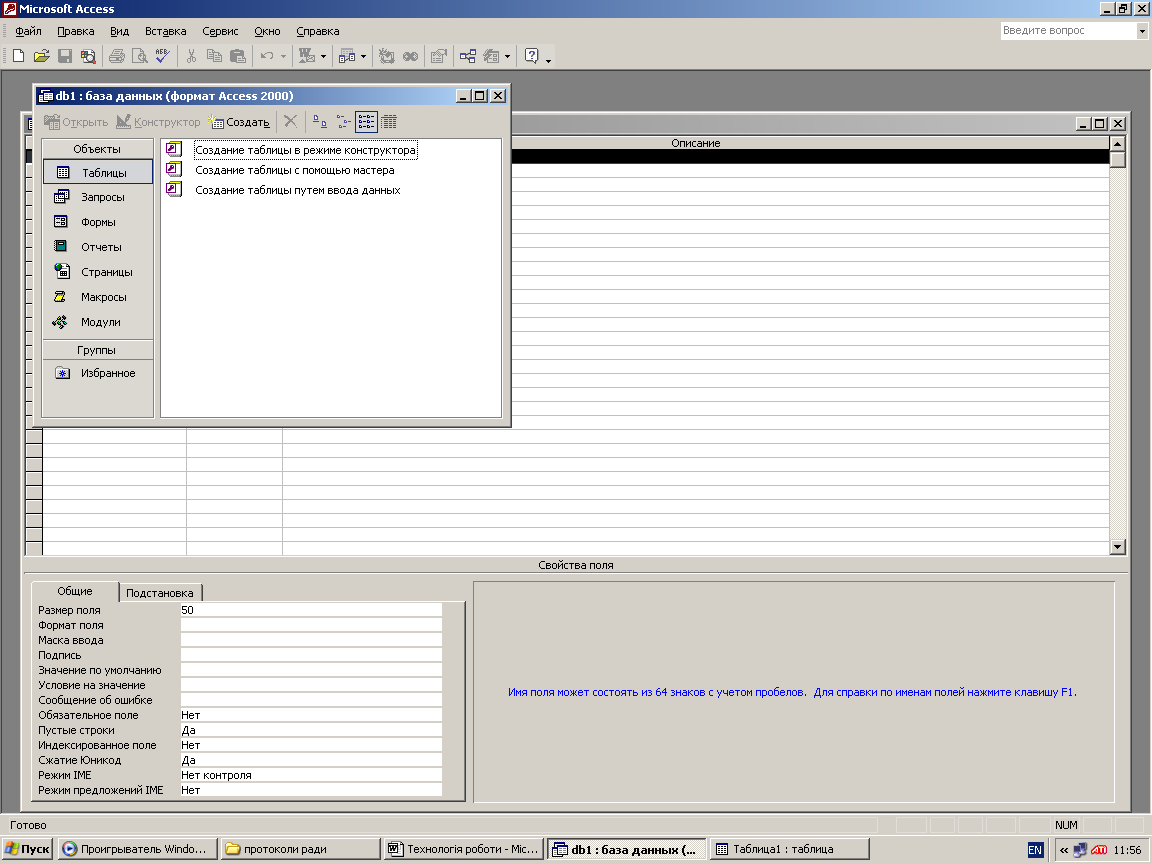The height and width of the screenshot is (864, 1152).
Task: Open the Справка menu
Action: point(317,31)
